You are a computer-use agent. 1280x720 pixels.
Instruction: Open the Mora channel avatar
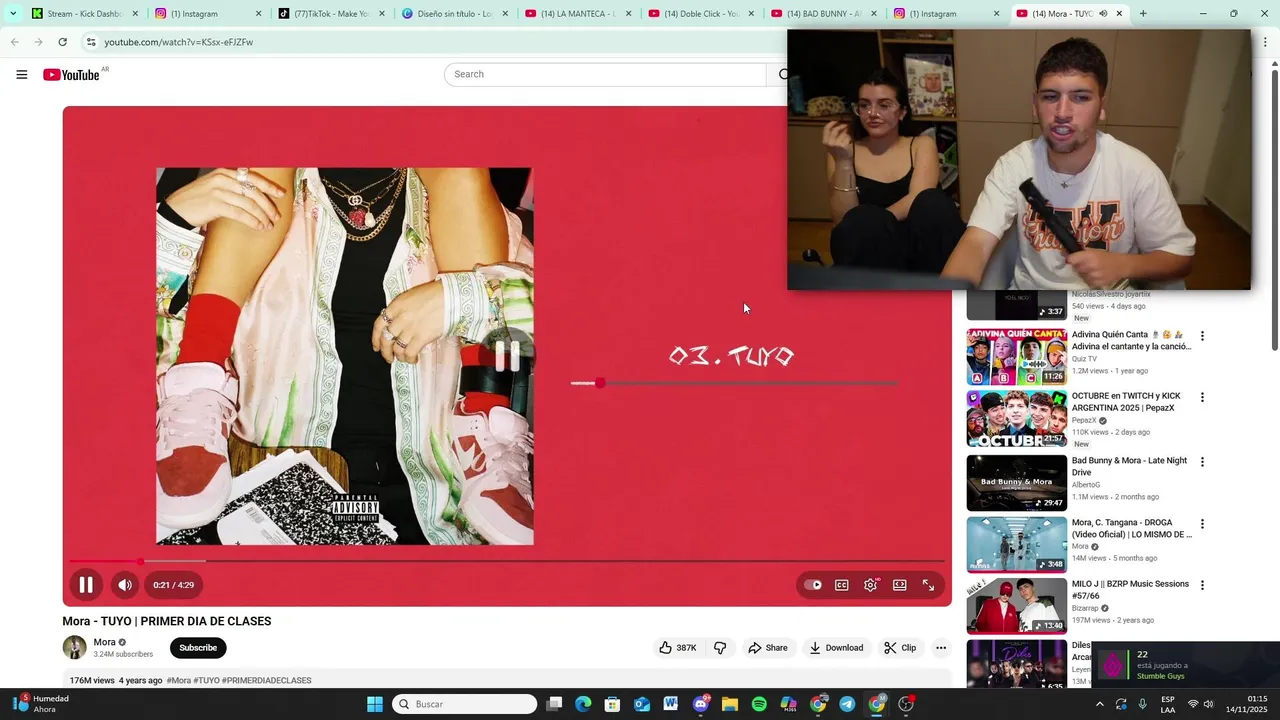75,647
